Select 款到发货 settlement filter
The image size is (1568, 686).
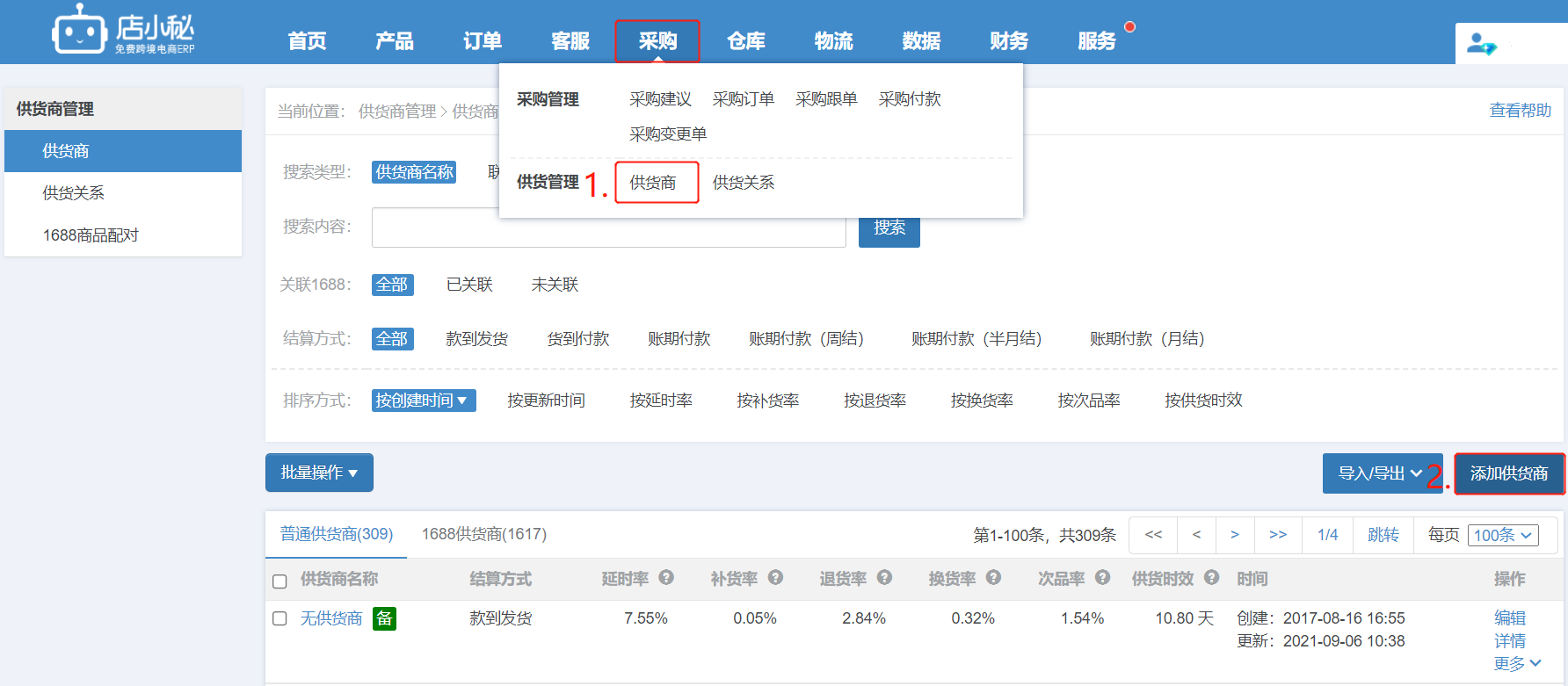pyautogui.click(x=476, y=339)
